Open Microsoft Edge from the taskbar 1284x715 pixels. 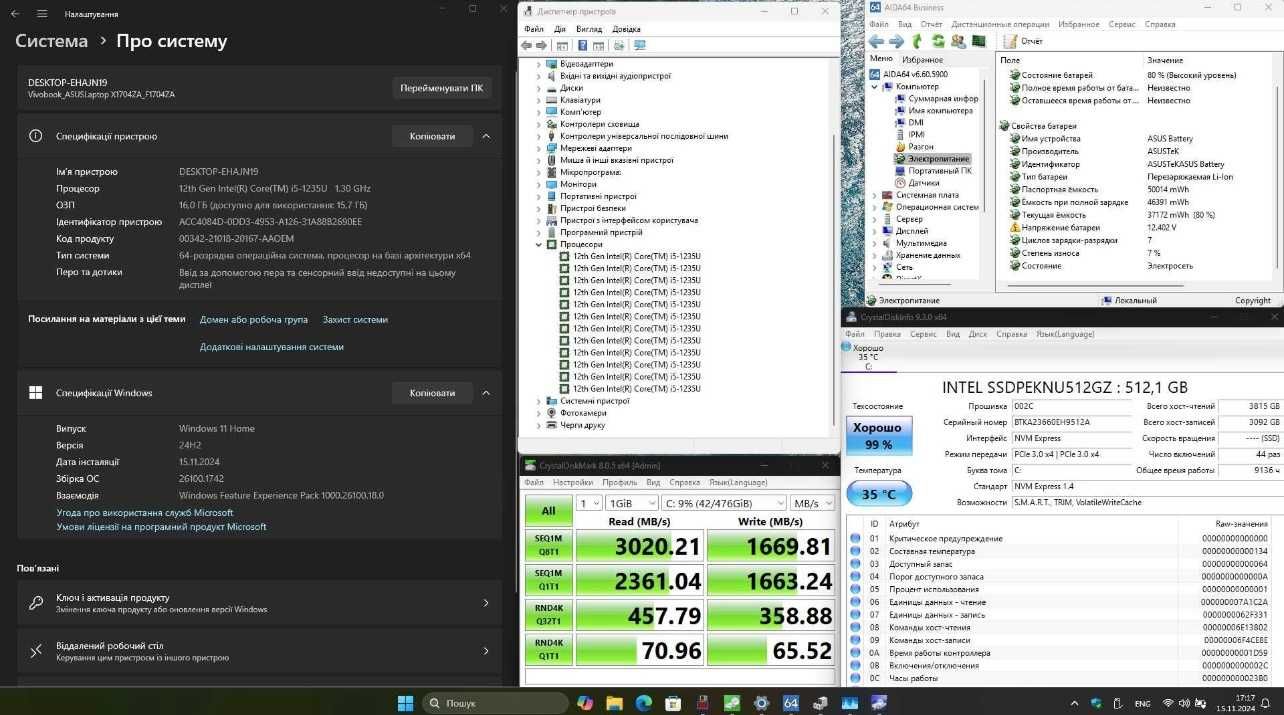click(x=644, y=703)
